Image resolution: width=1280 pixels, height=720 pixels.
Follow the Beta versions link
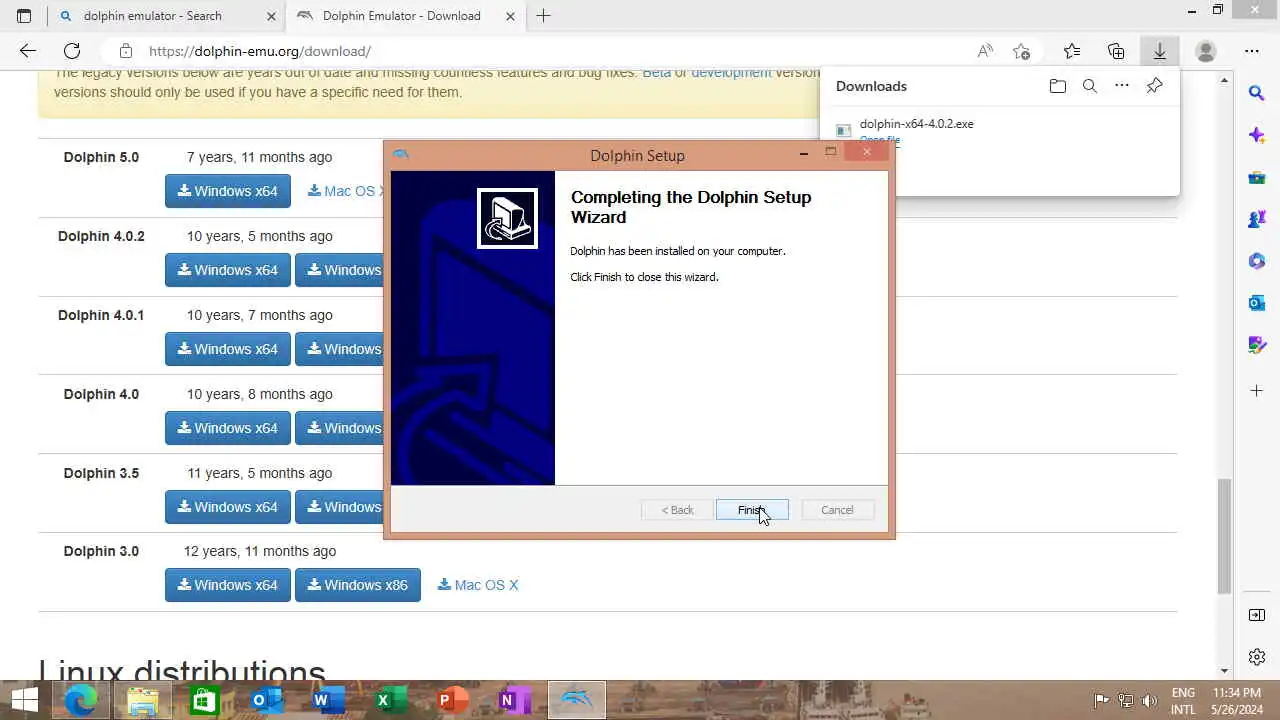tap(656, 73)
